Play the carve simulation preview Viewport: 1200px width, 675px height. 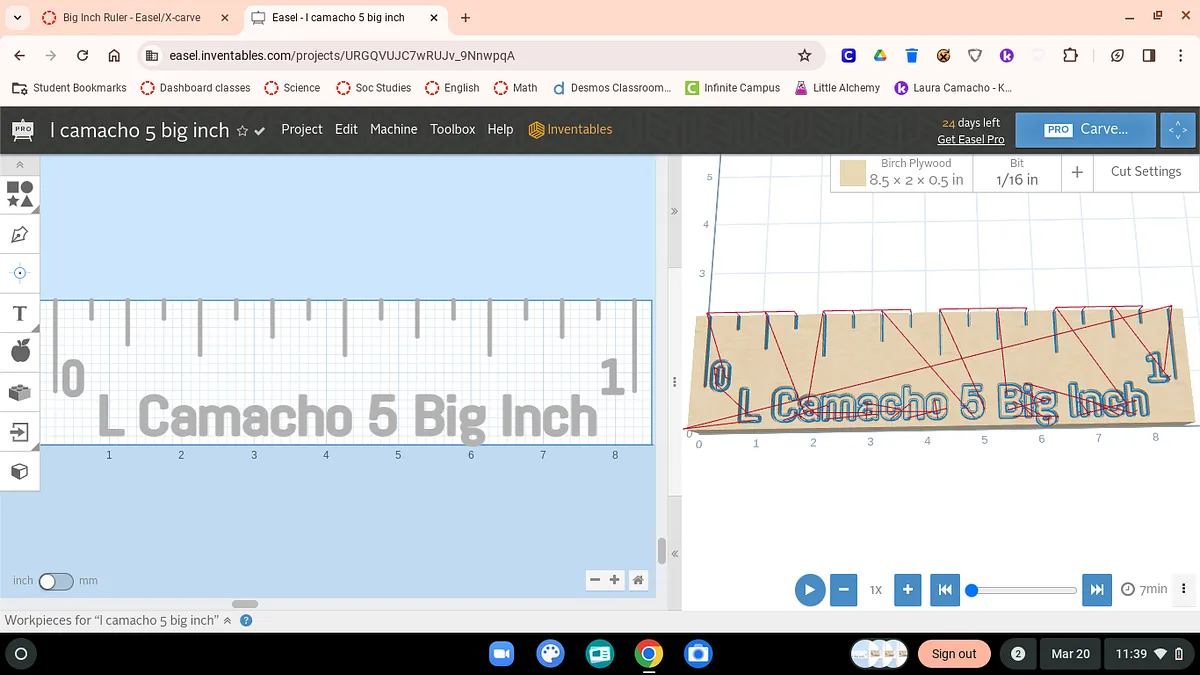810,590
